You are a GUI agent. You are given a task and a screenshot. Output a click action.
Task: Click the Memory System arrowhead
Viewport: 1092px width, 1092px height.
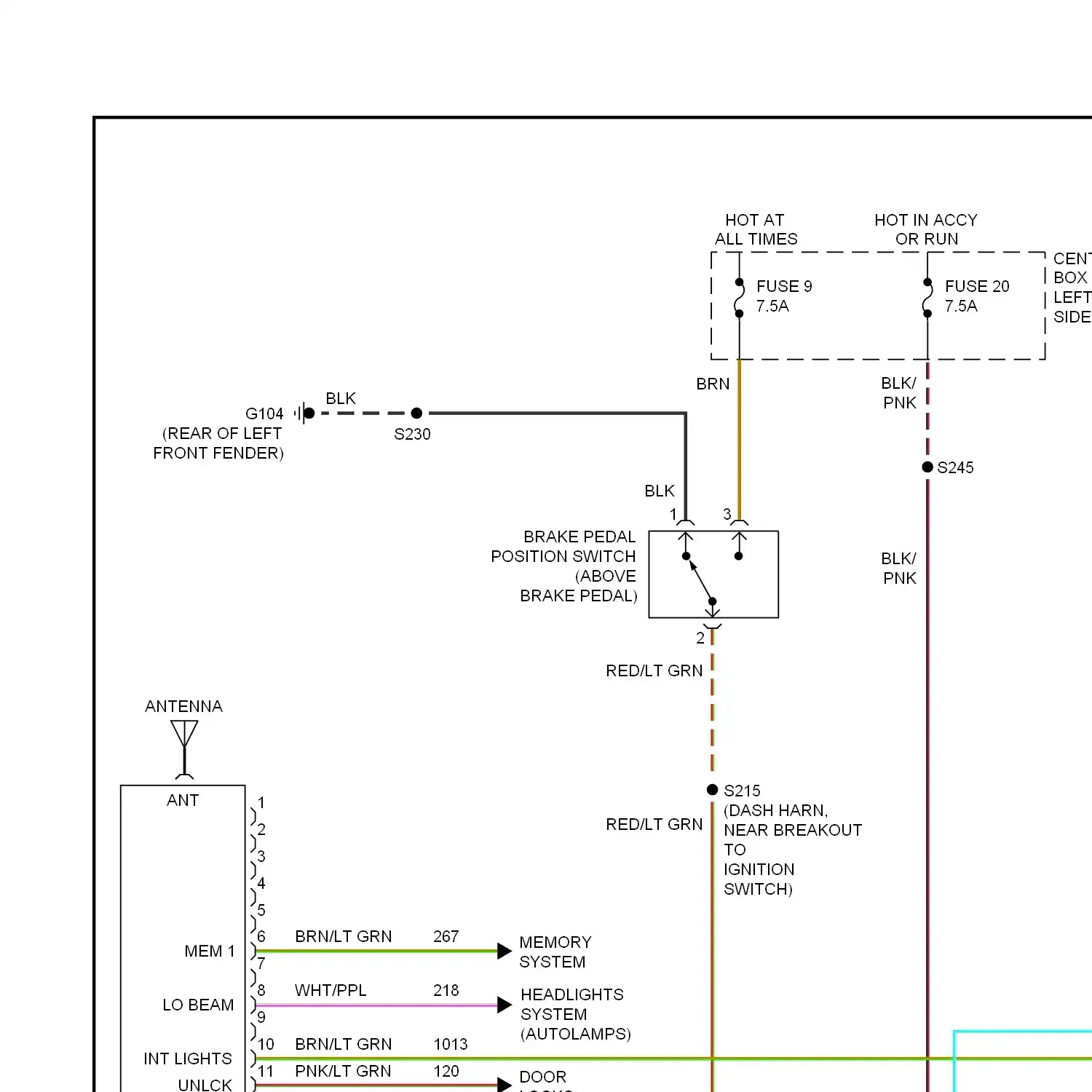505,951
